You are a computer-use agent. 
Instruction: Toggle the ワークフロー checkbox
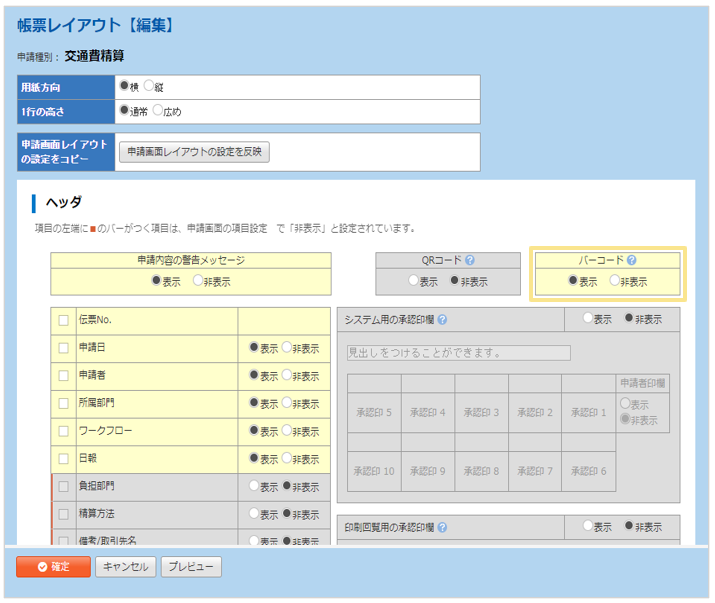point(64,431)
